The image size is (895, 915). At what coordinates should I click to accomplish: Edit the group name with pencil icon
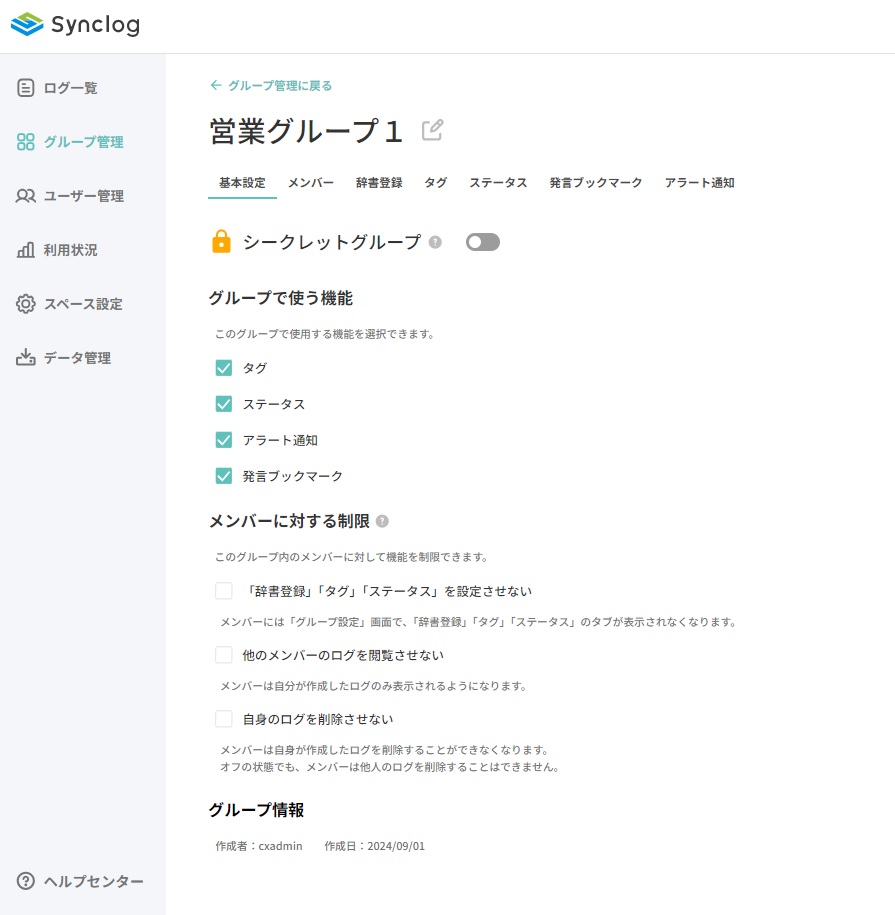433,130
